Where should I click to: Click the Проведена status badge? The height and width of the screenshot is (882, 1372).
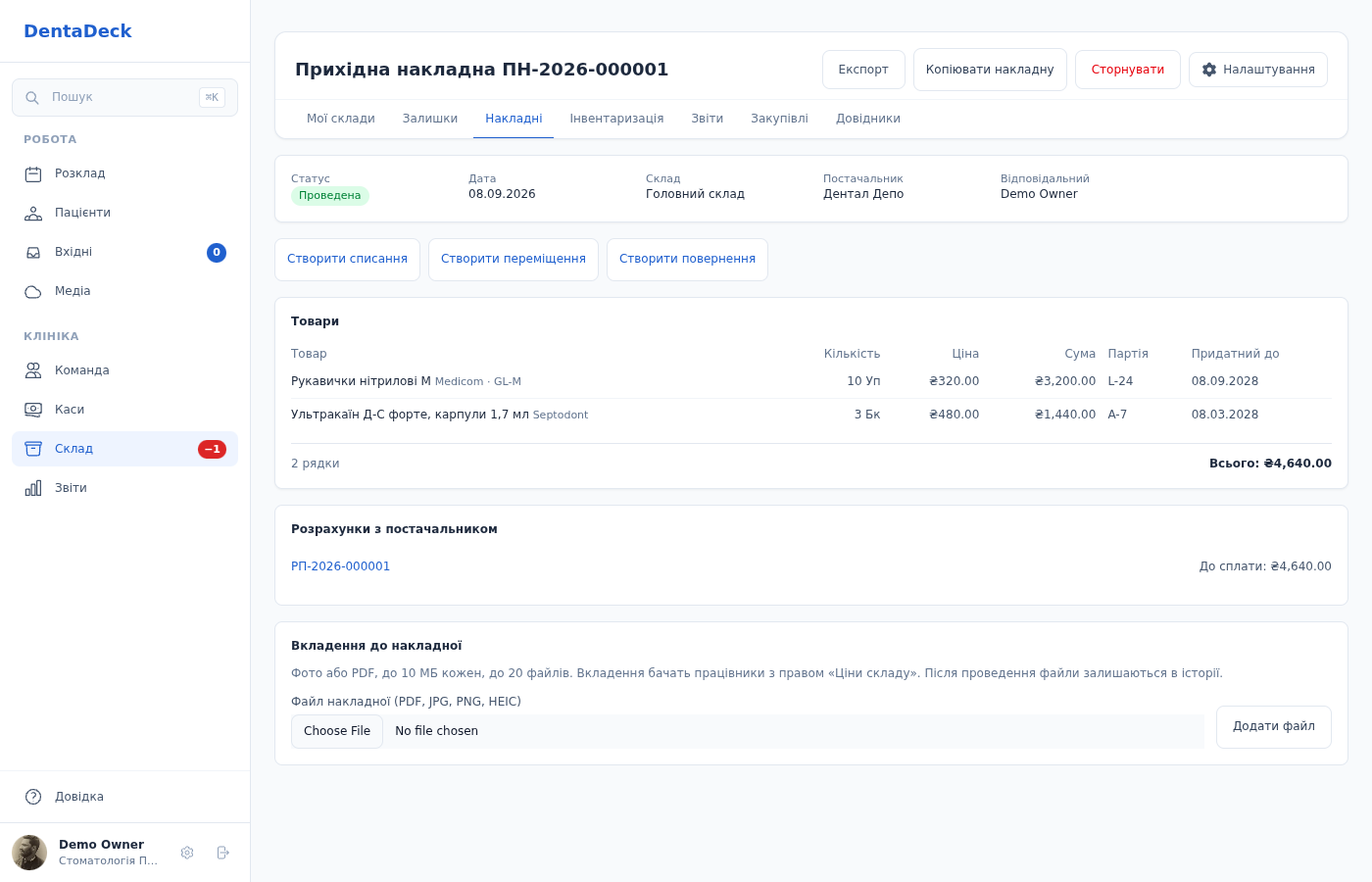pyautogui.click(x=329, y=196)
